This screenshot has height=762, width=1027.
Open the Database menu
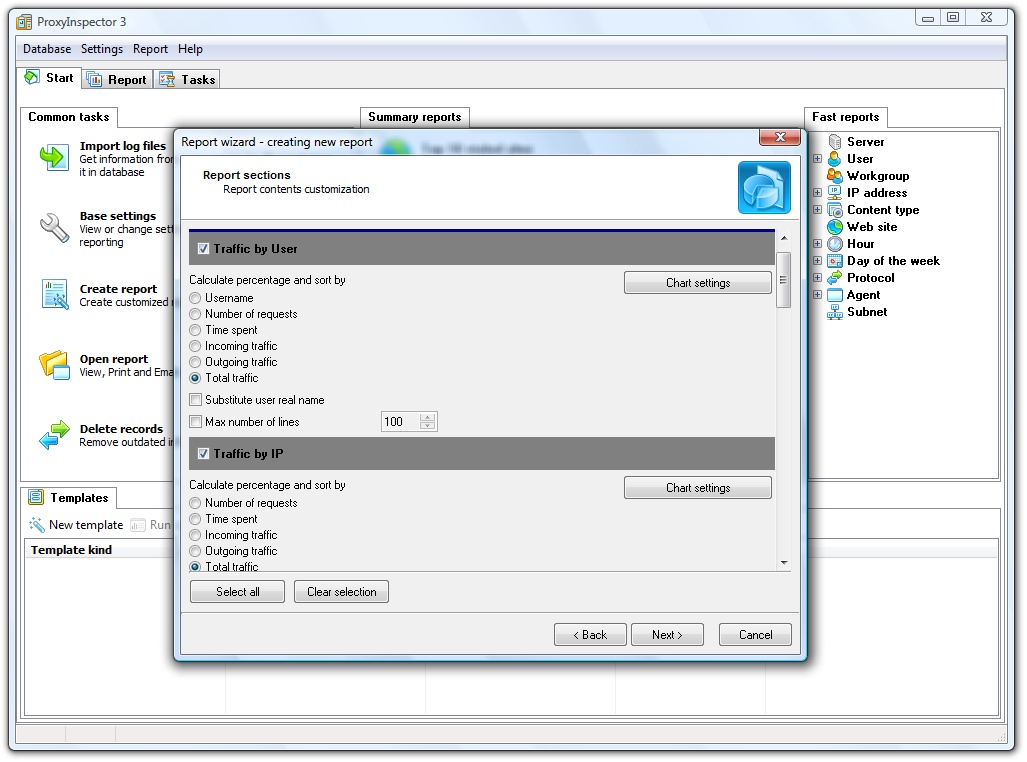[47, 49]
